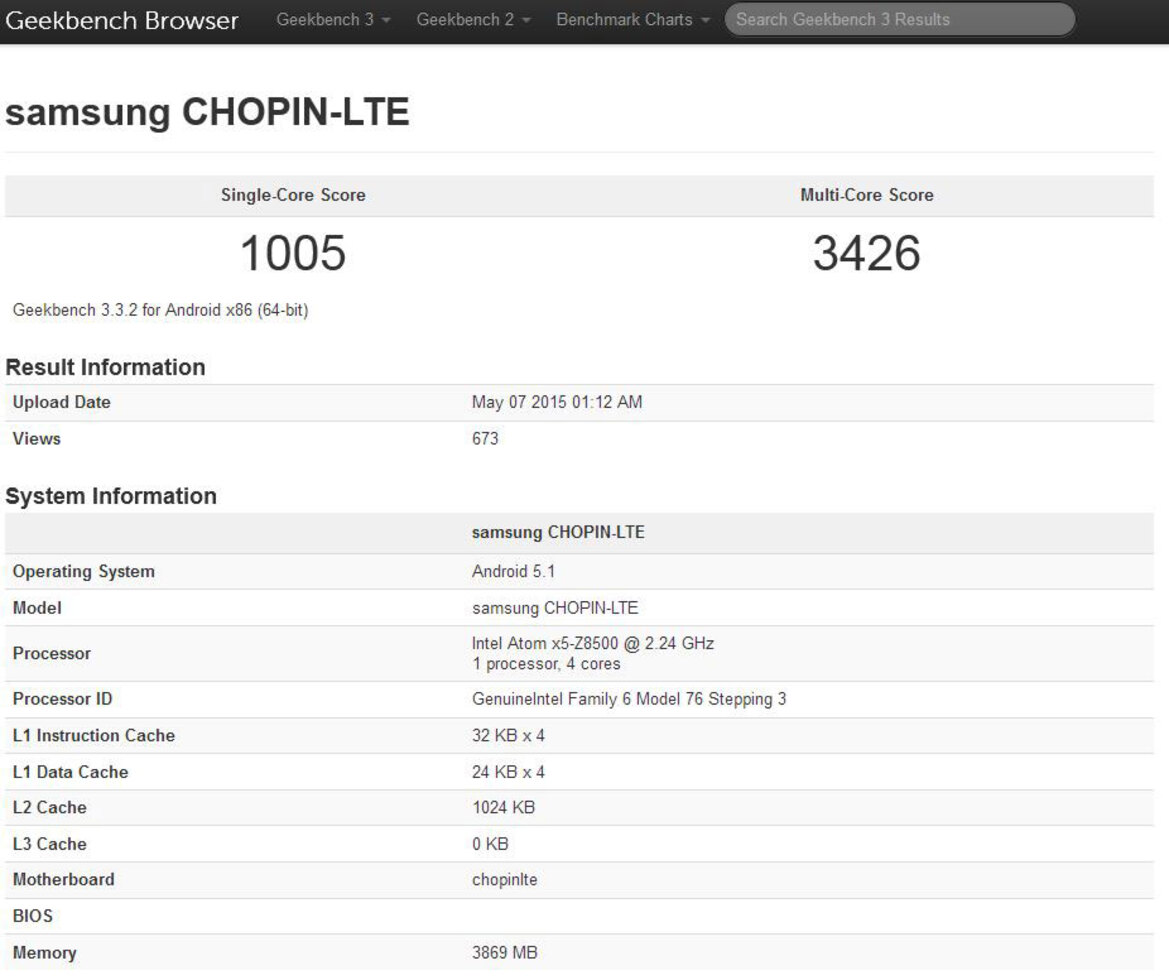Open the Benchmark Charts menu
The width and height of the screenshot is (1169, 980).
(x=633, y=20)
